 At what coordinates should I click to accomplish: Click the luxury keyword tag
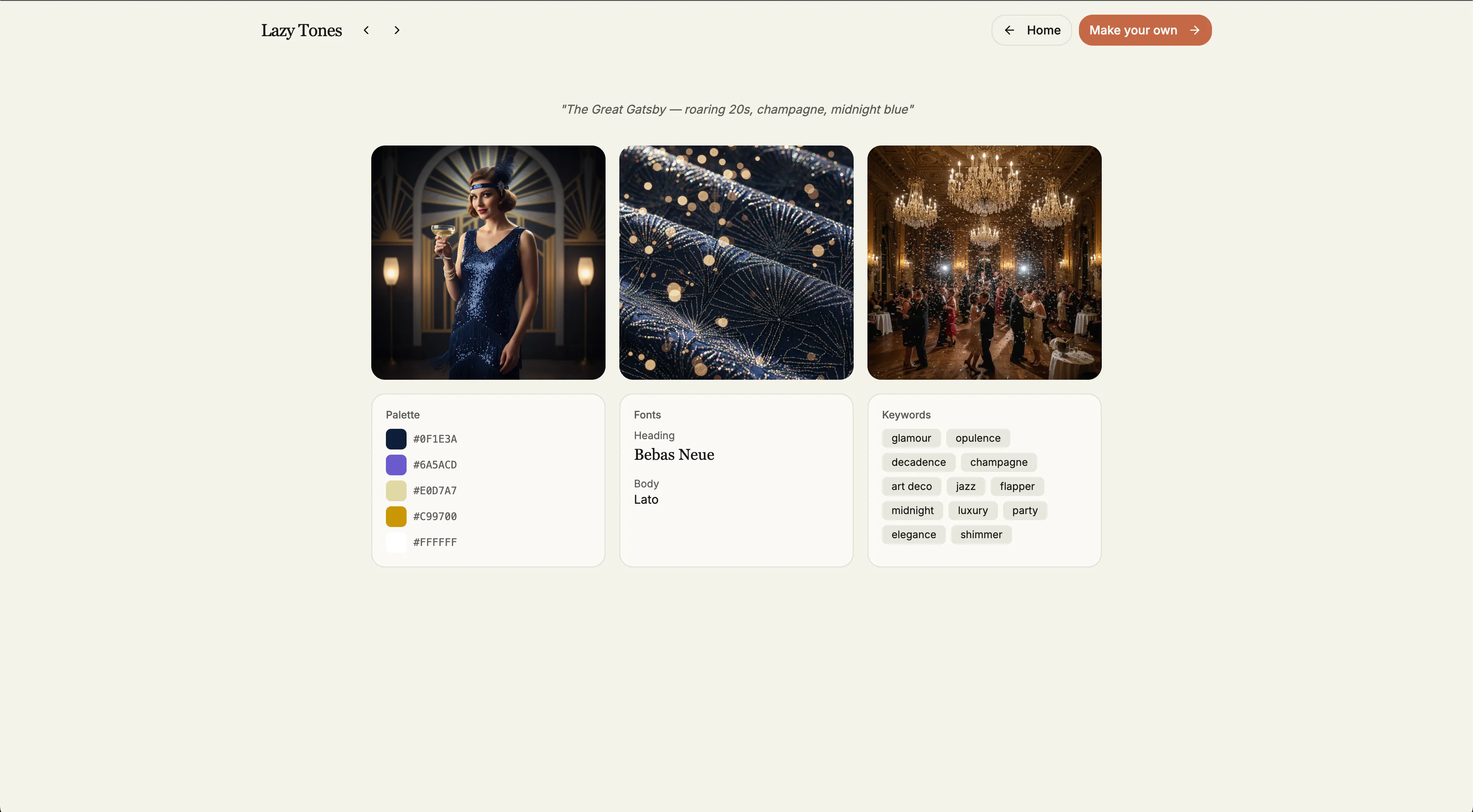[x=973, y=511]
